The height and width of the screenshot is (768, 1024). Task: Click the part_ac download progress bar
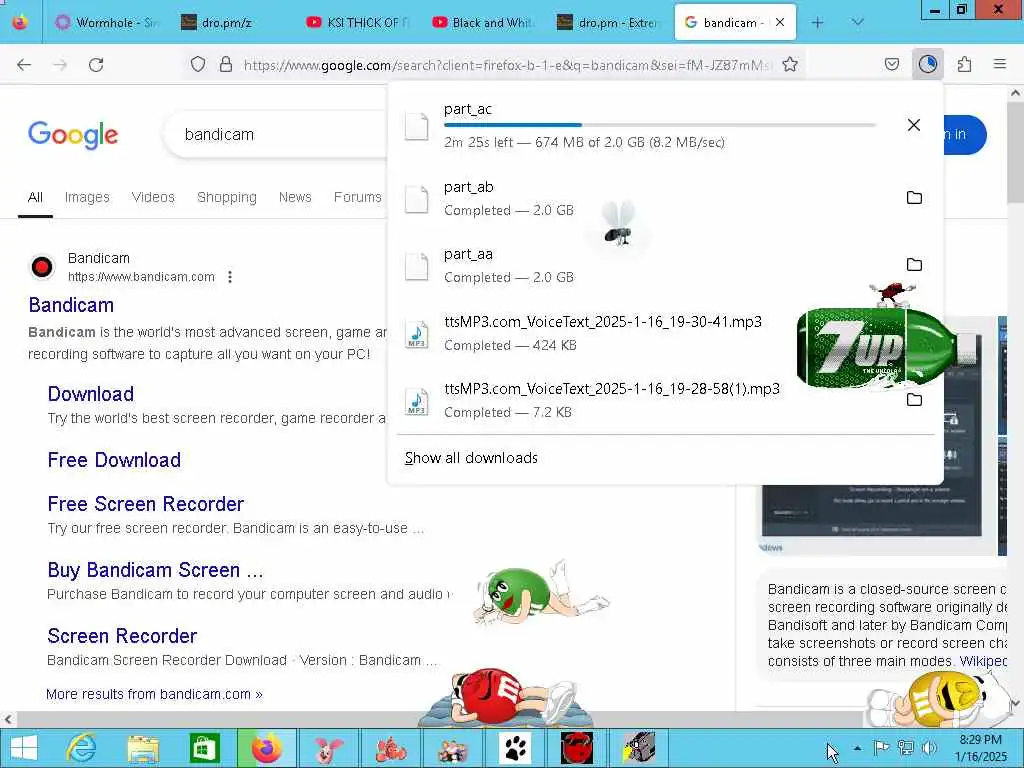click(660, 125)
